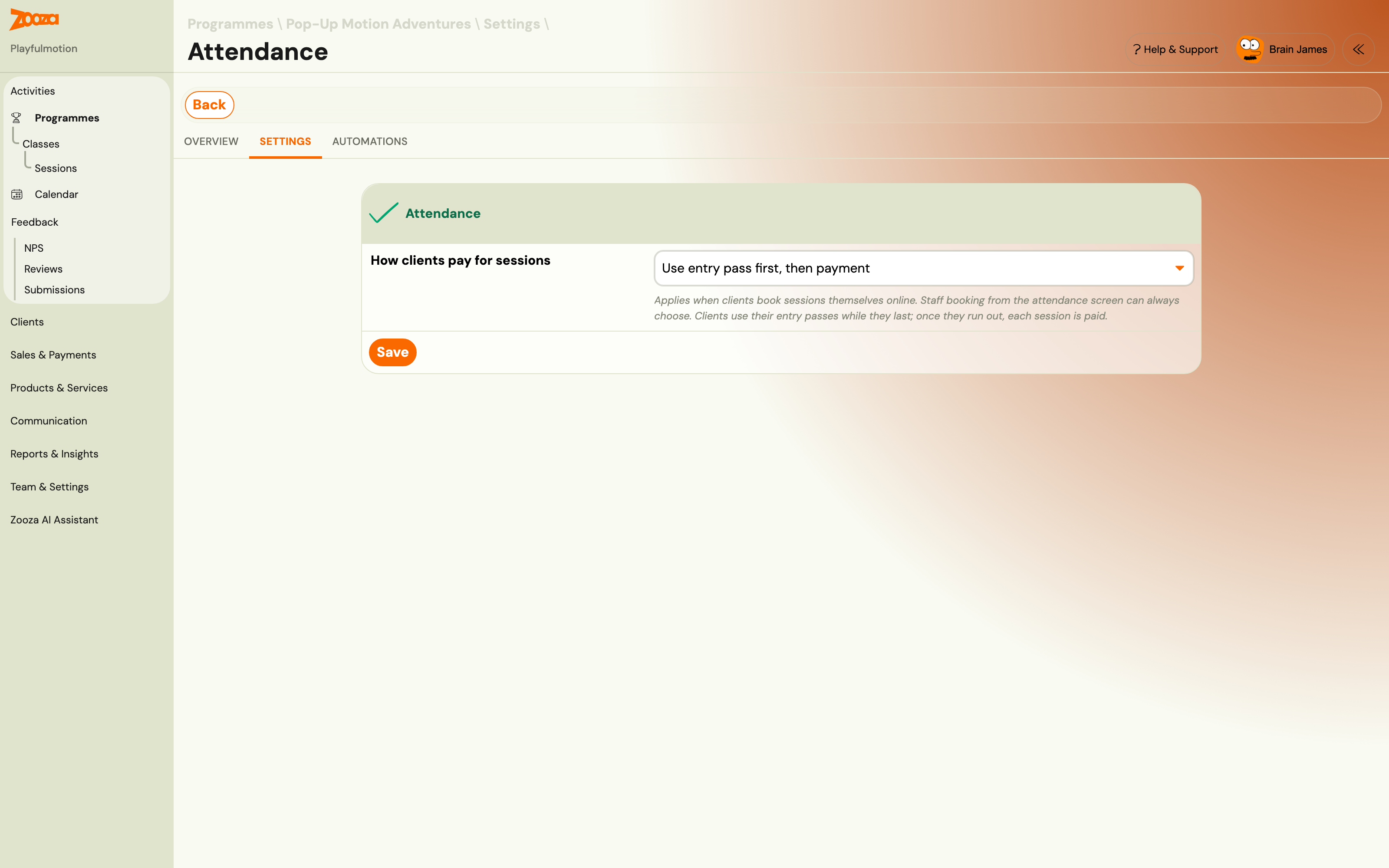Image resolution: width=1389 pixels, height=868 pixels.
Task: Open Reviews in sidebar
Action: [x=43, y=269]
